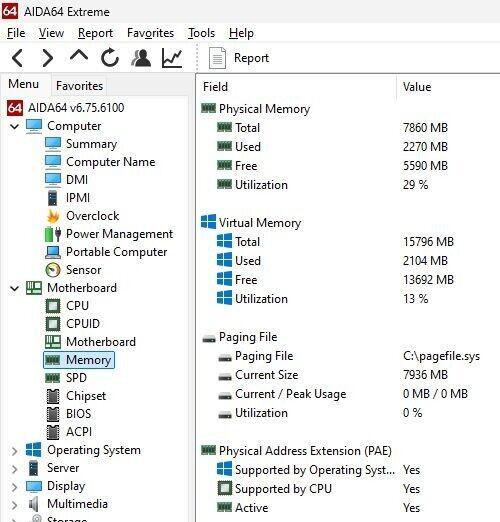The width and height of the screenshot is (500, 522).
Task: Click the Report toolbar button label
Action: click(x=251, y=58)
